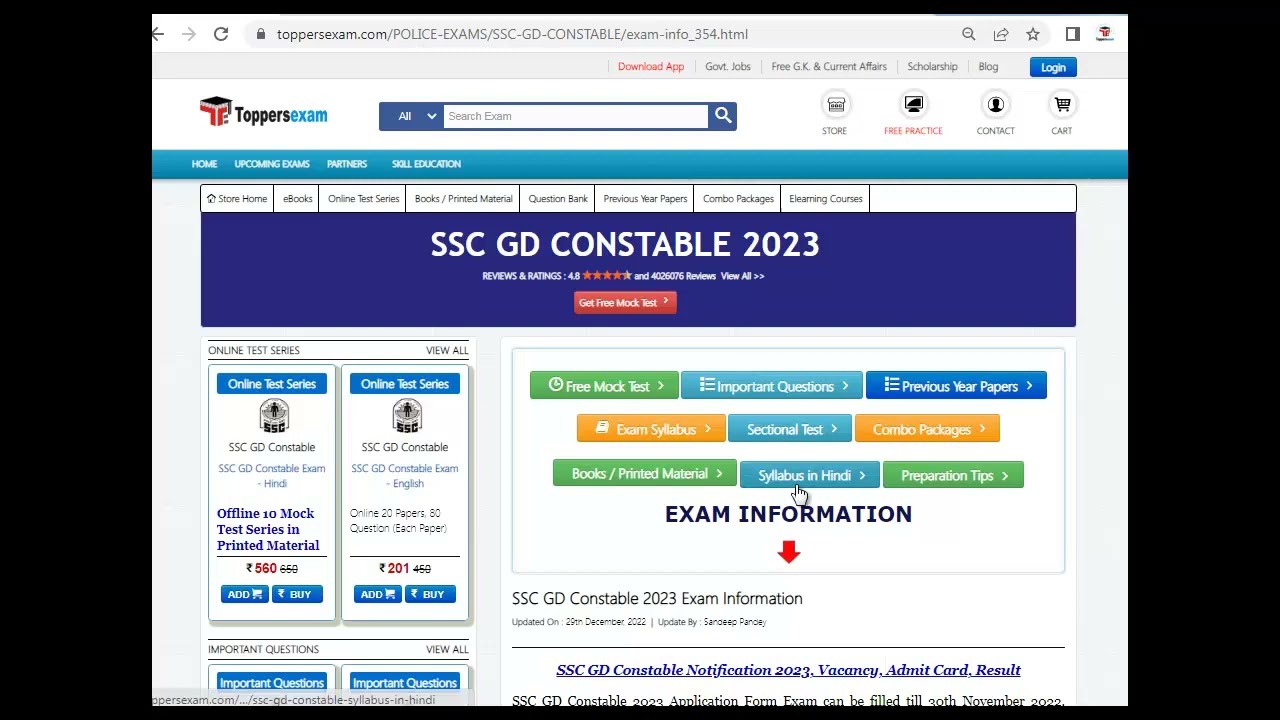Click Preparation Tips button

[x=953, y=475]
